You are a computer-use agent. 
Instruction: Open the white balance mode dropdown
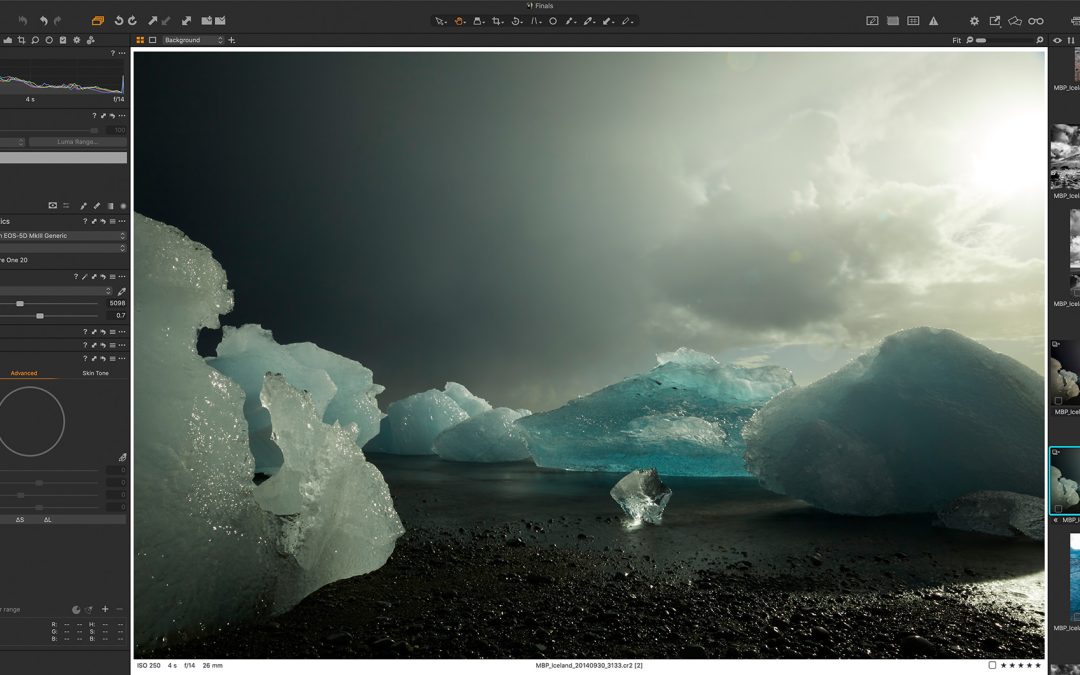point(58,291)
